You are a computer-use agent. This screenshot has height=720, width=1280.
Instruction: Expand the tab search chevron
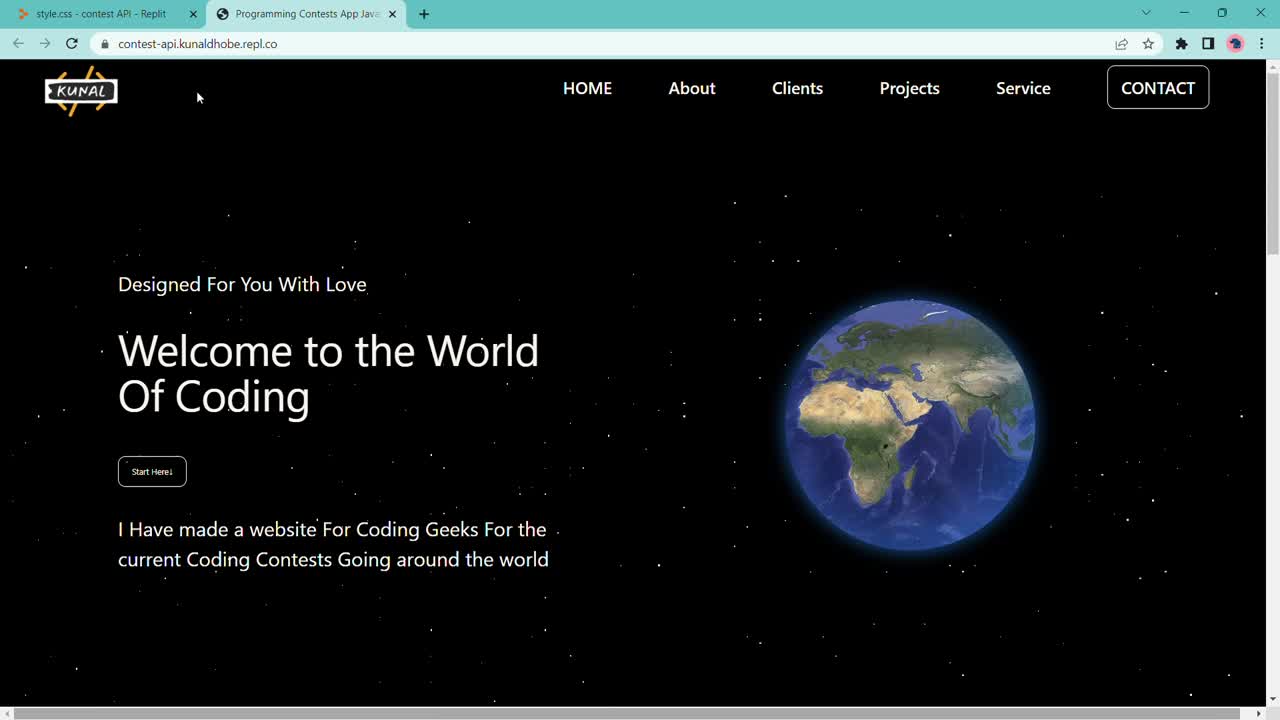(x=1146, y=13)
